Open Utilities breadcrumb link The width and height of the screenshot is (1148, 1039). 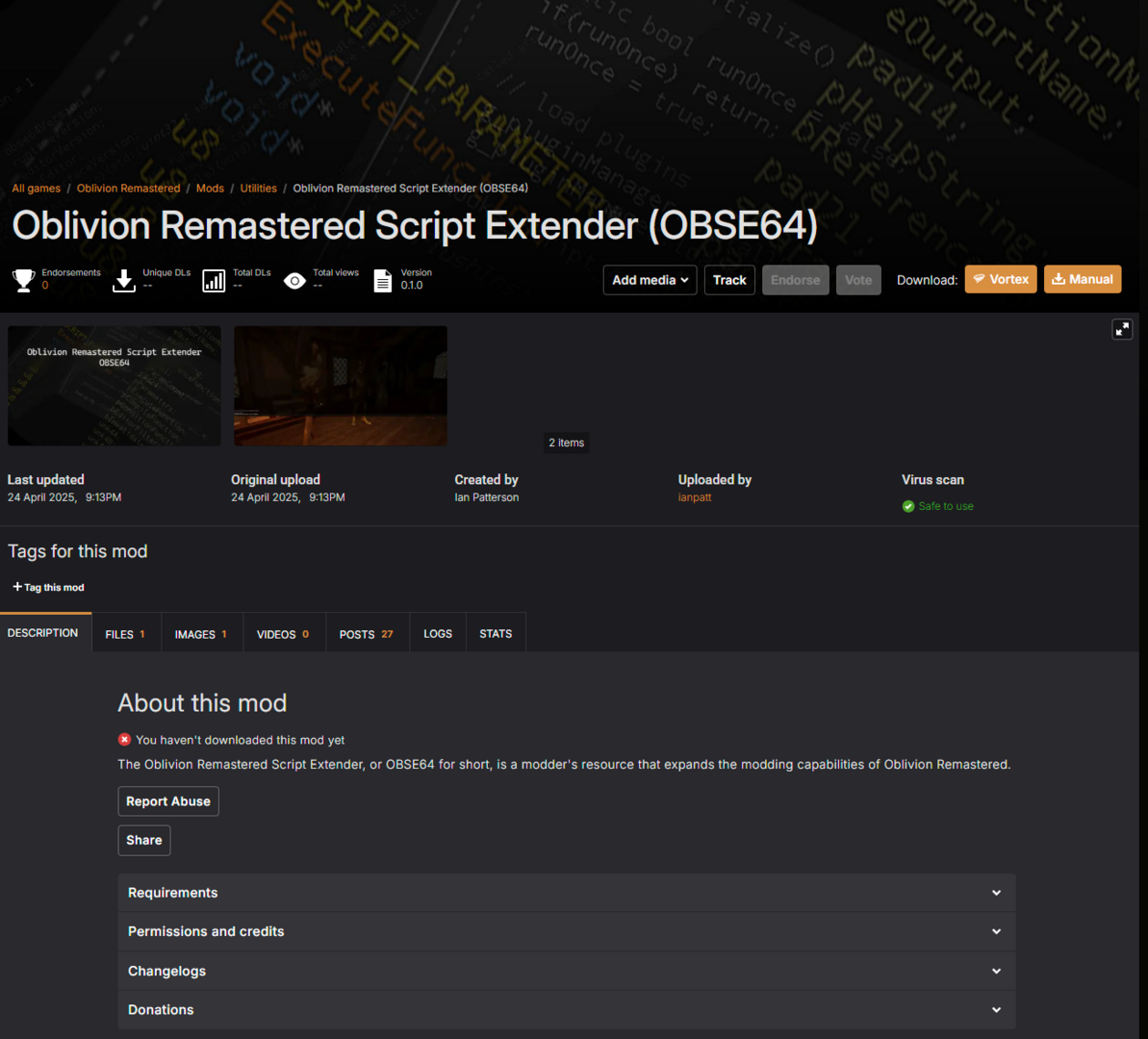point(259,189)
